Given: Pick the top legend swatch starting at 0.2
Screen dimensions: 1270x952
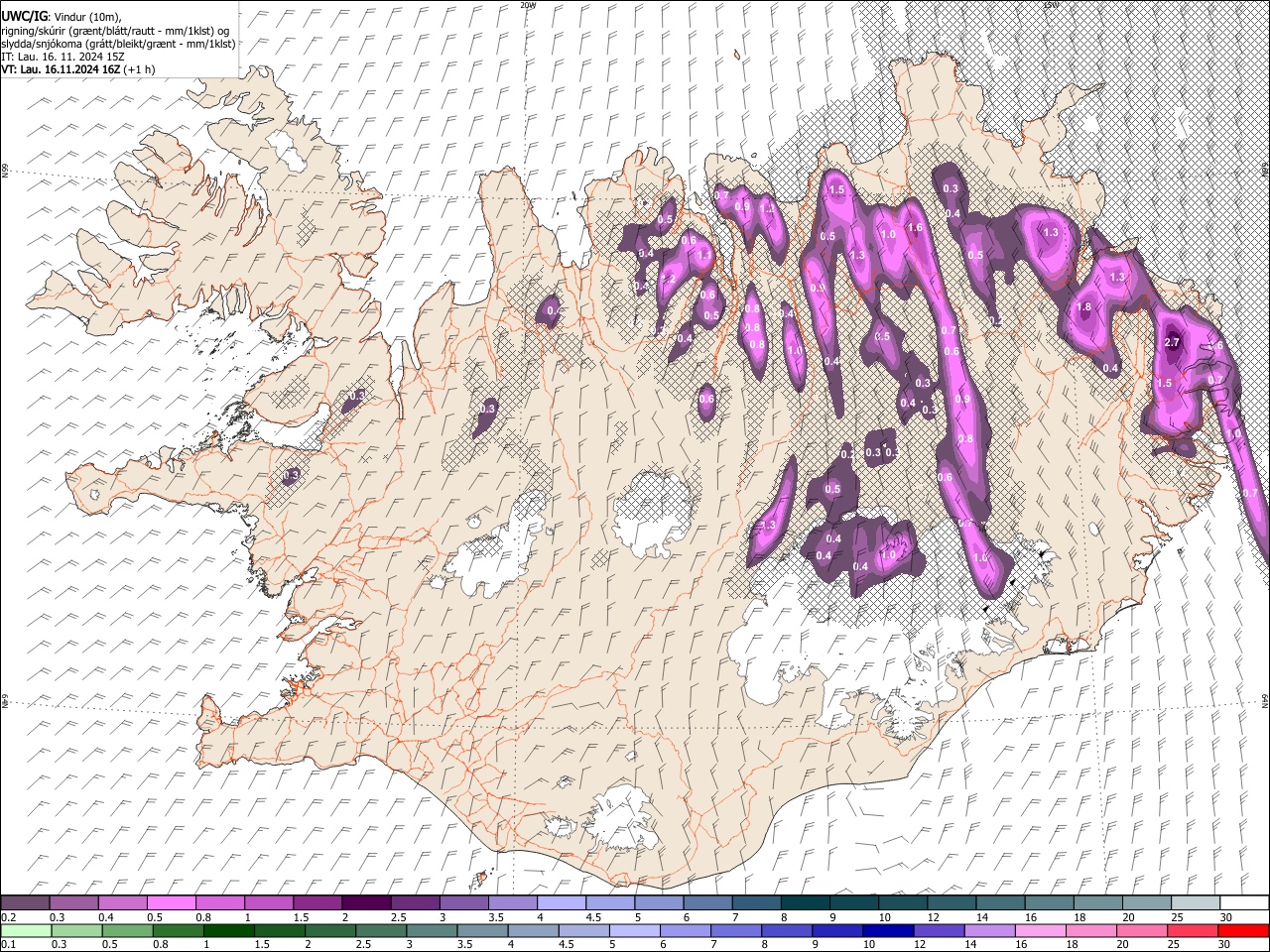Looking at the screenshot, I should [x=25, y=902].
